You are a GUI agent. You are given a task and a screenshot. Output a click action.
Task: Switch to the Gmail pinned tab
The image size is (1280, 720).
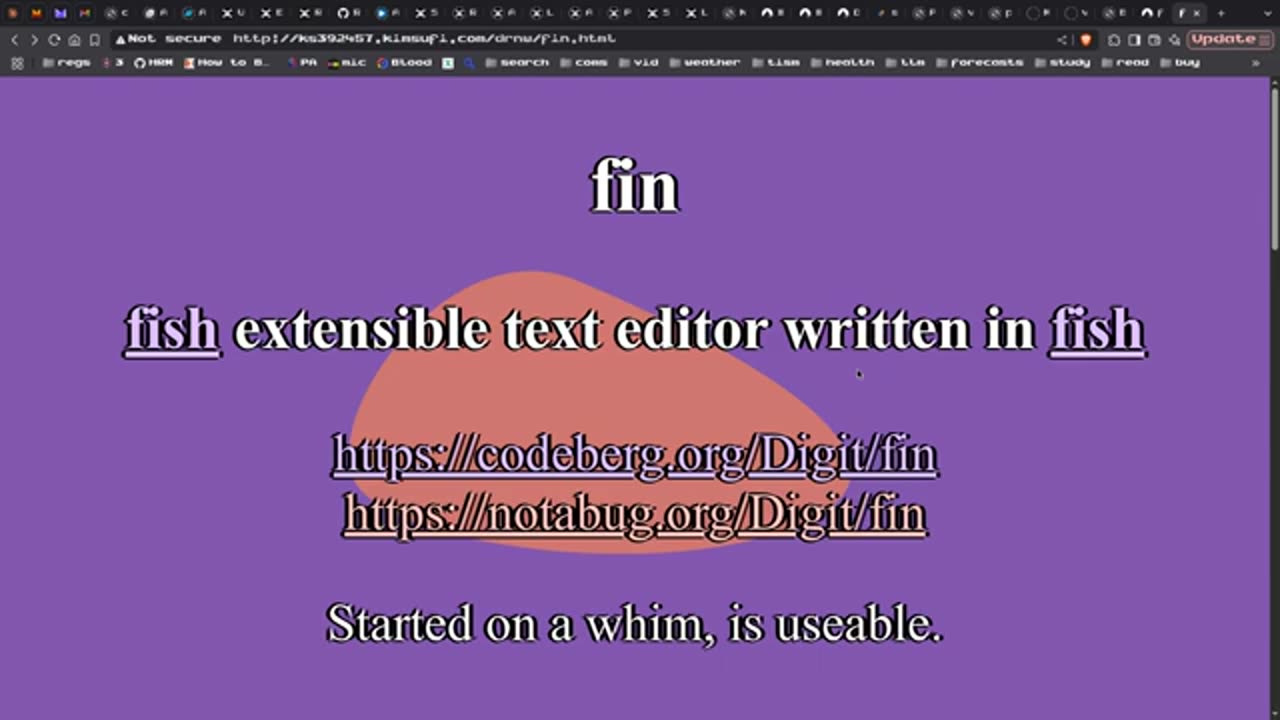click(85, 13)
